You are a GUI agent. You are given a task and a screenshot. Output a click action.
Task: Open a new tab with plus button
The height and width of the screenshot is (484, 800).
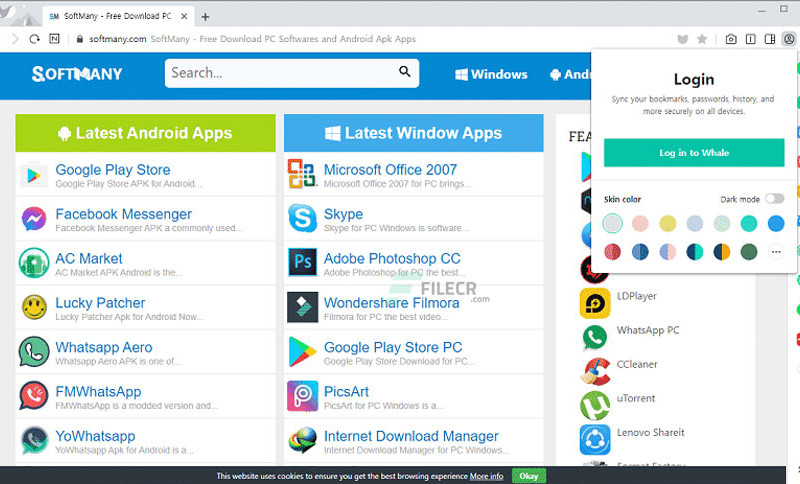point(205,17)
